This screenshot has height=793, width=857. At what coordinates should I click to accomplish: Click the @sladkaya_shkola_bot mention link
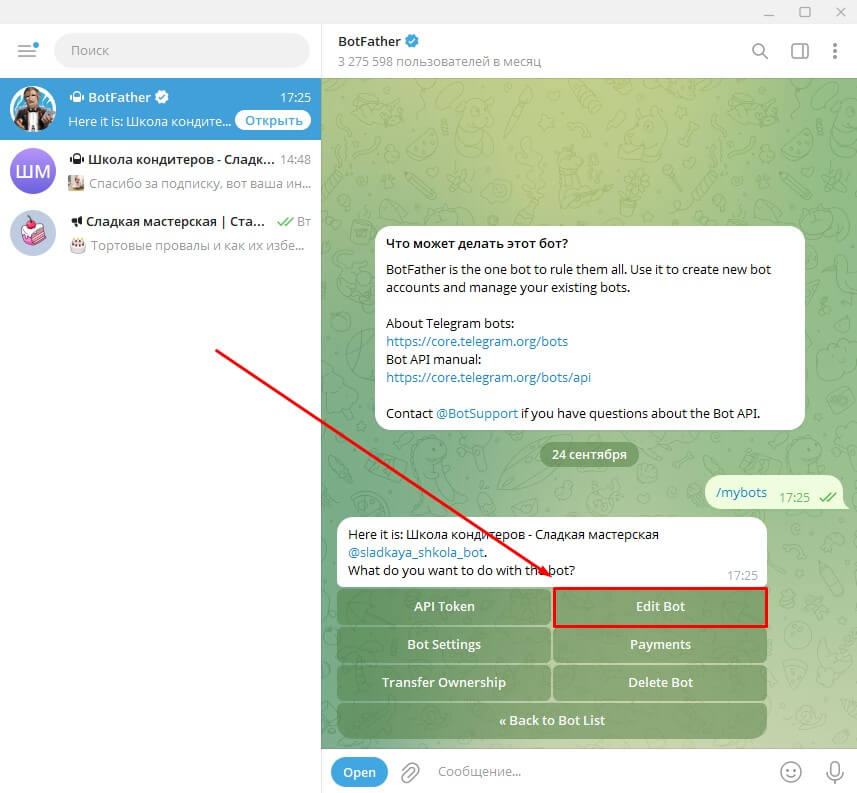click(416, 553)
